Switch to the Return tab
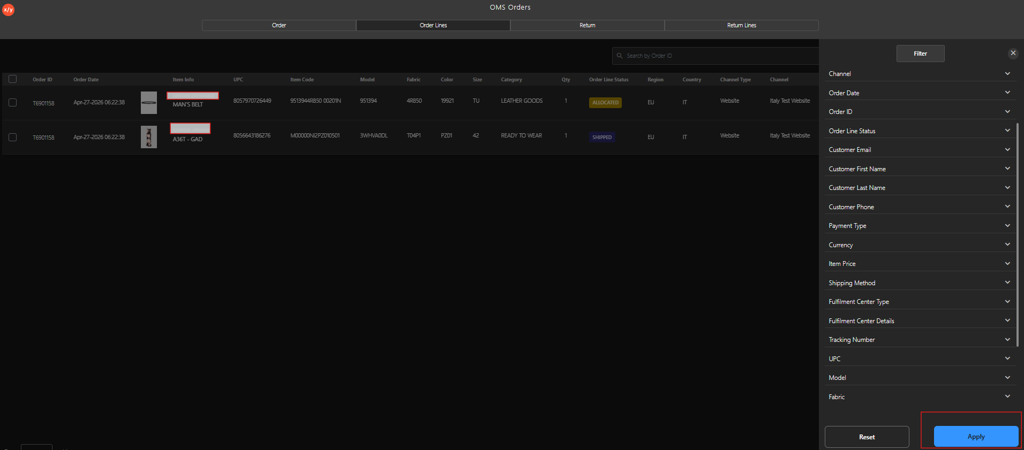1024x450 pixels. coord(587,25)
